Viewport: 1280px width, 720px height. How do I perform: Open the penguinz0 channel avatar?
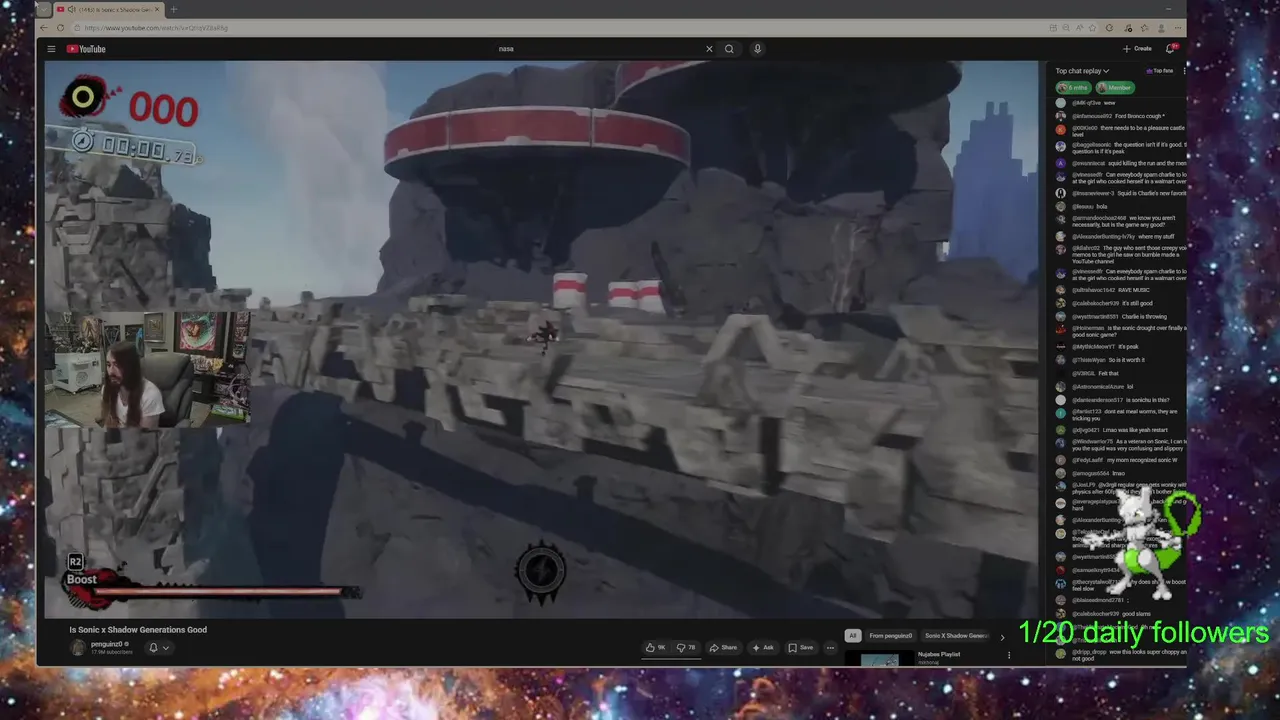click(x=77, y=647)
